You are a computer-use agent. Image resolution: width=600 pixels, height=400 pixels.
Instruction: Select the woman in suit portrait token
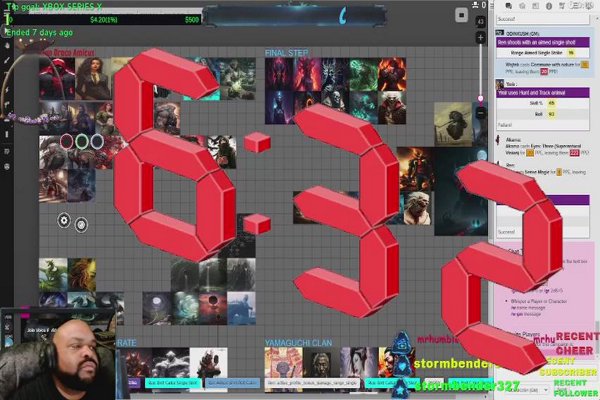93,78
